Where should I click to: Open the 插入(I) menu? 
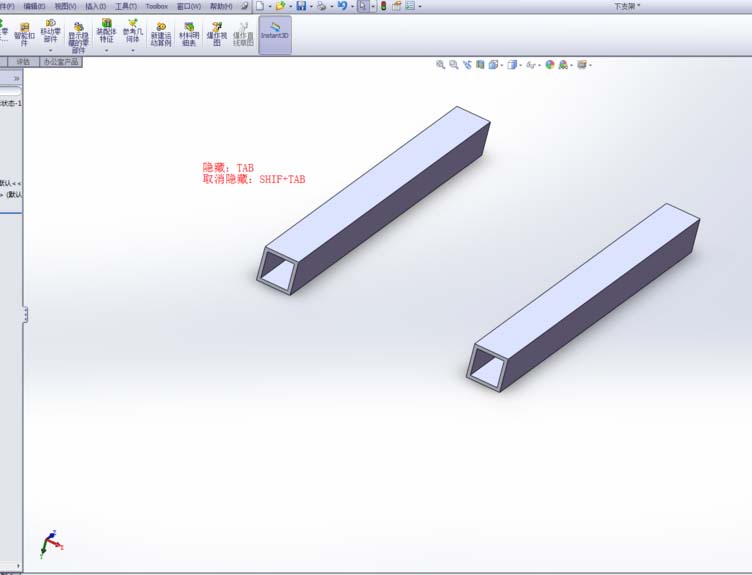coord(95,6)
